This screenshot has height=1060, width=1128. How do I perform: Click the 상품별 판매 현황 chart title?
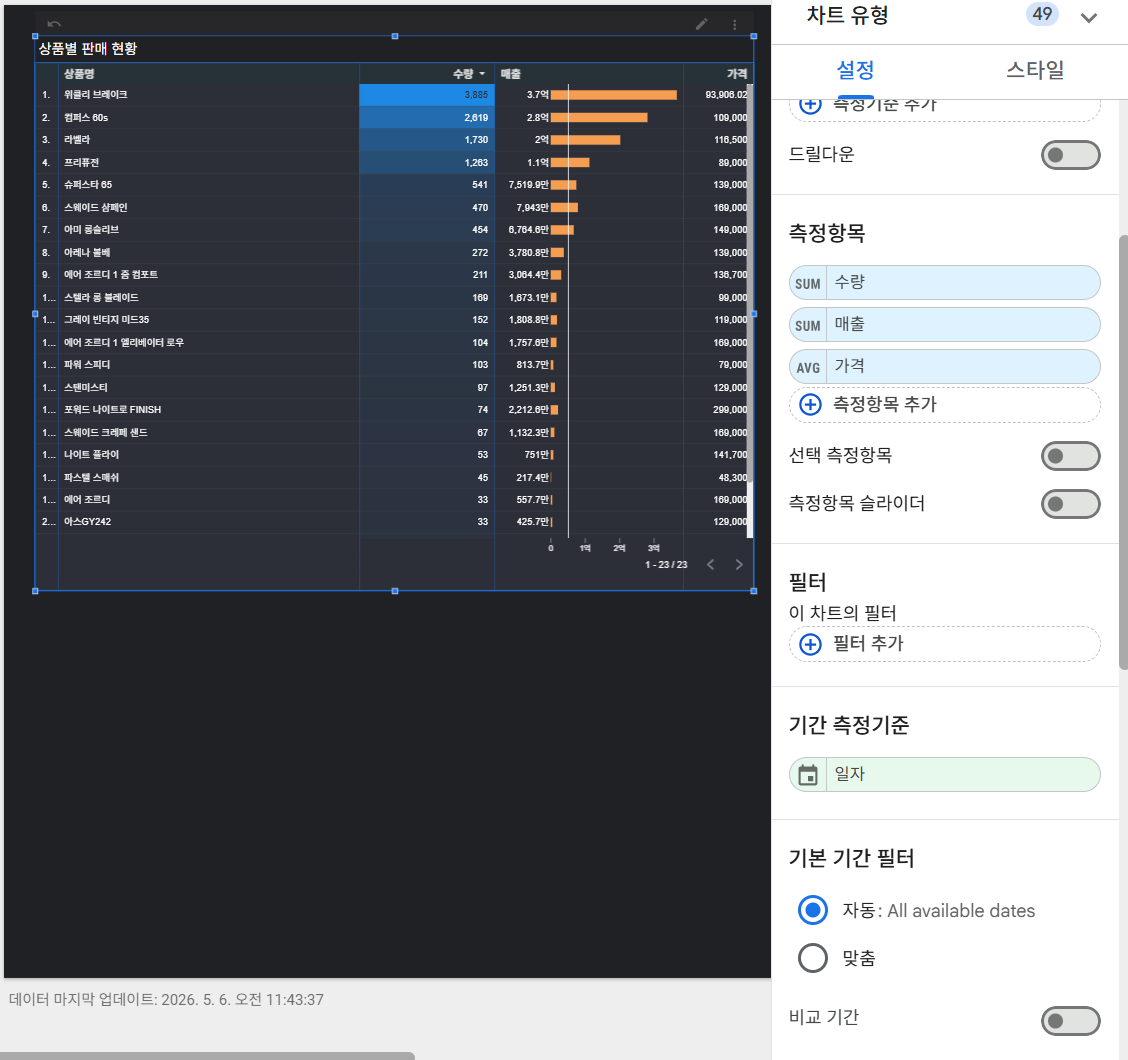pyautogui.click(x=88, y=48)
